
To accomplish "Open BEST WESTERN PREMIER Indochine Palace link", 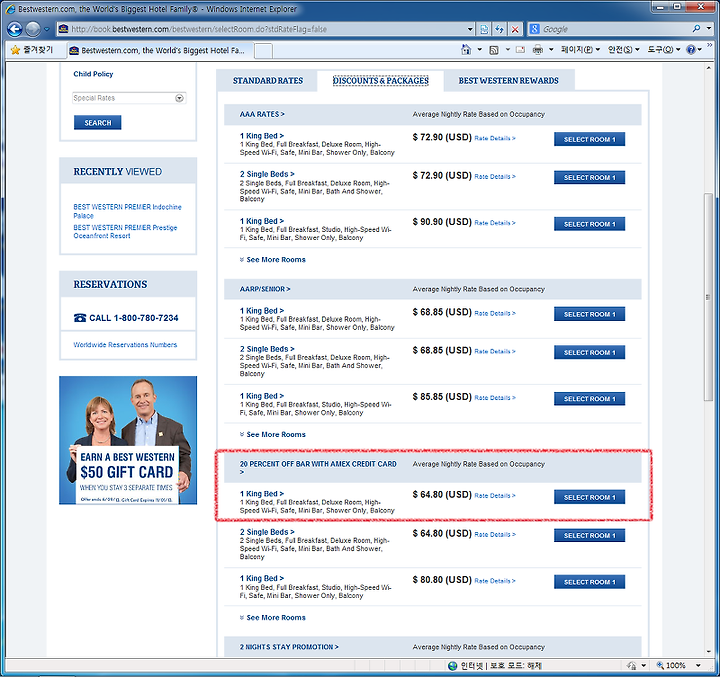I will pyautogui.click(x=127, y=211).
